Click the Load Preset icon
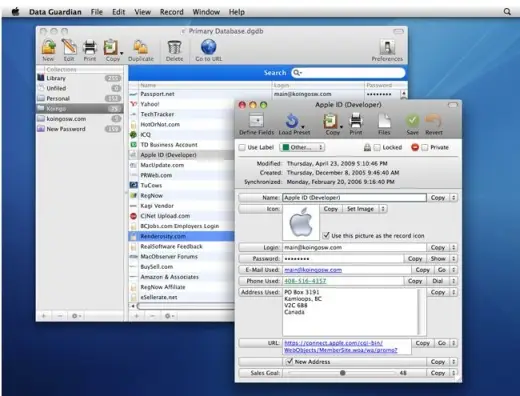520x396 pixels. pyautogui.click(x=292, y=121)
